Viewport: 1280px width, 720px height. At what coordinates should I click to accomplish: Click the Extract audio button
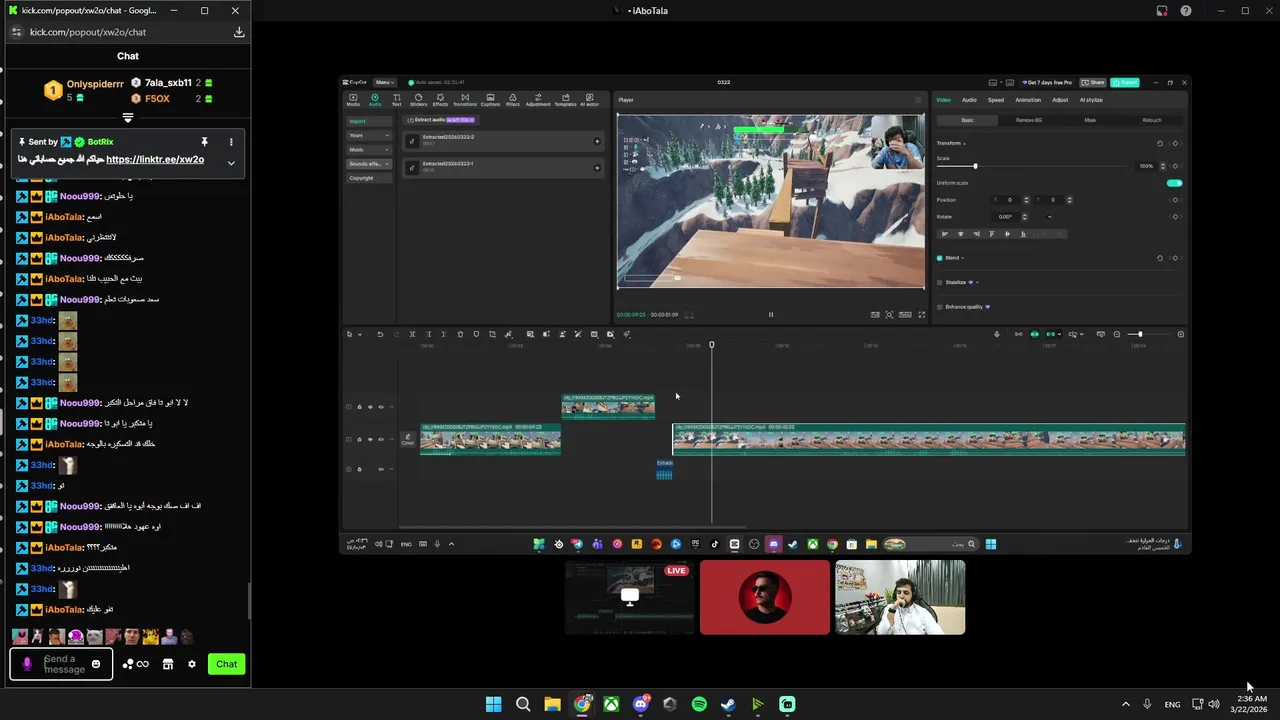pos(441,120)
